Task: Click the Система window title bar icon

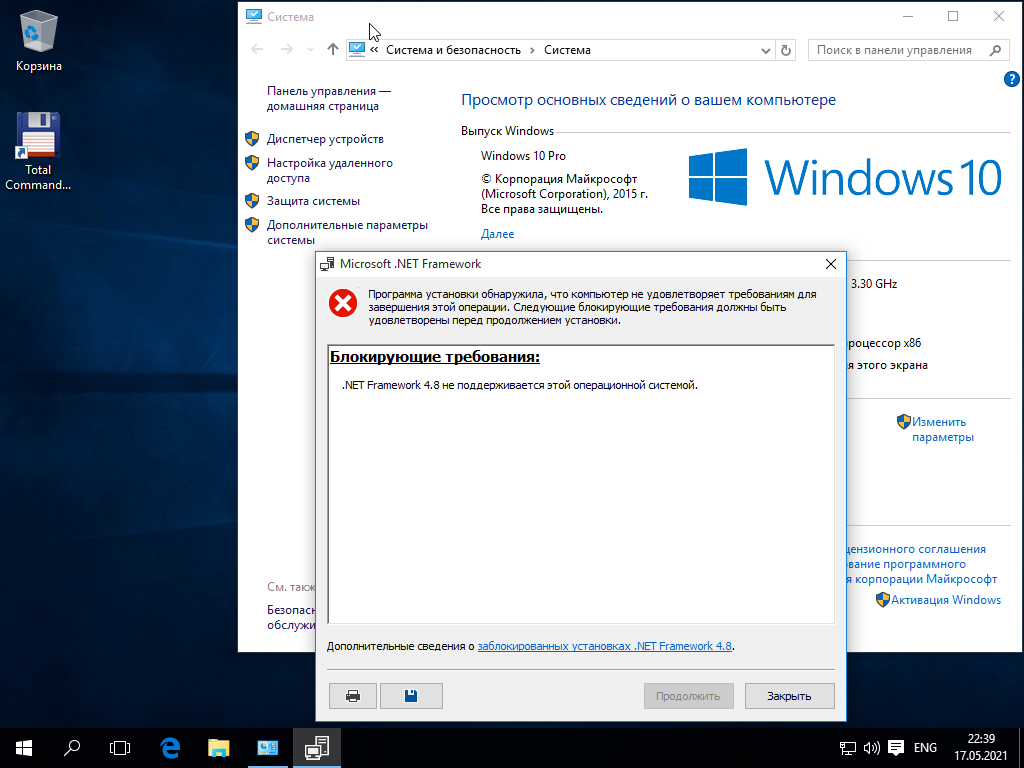Action: pyautogui.click(x=254, y=16)
